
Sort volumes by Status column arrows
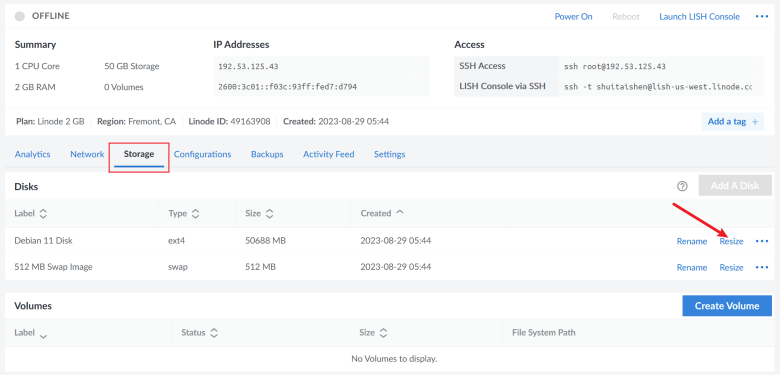click(x=214, y=333)
